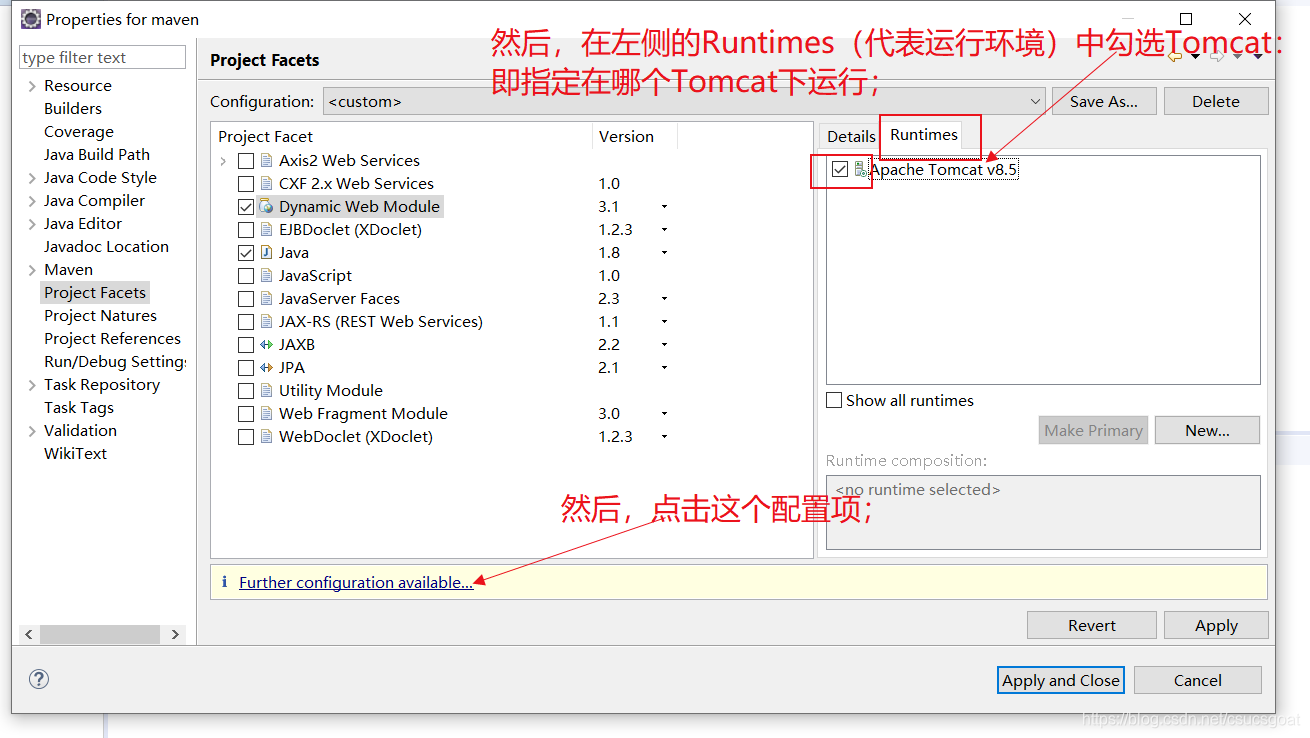The image size is (1310, 738).
Task: Expand the Validation category
Action: point(32,431)
